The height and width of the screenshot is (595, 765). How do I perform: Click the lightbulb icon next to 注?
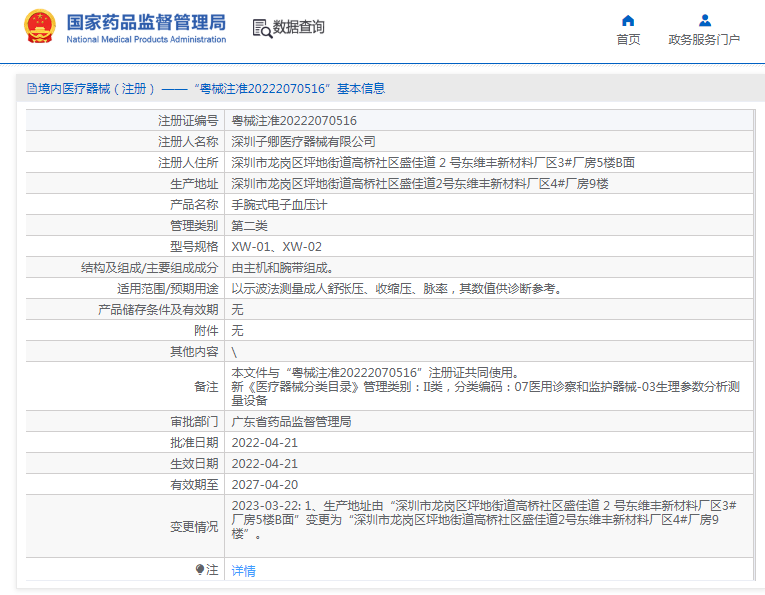pos(200,569)
